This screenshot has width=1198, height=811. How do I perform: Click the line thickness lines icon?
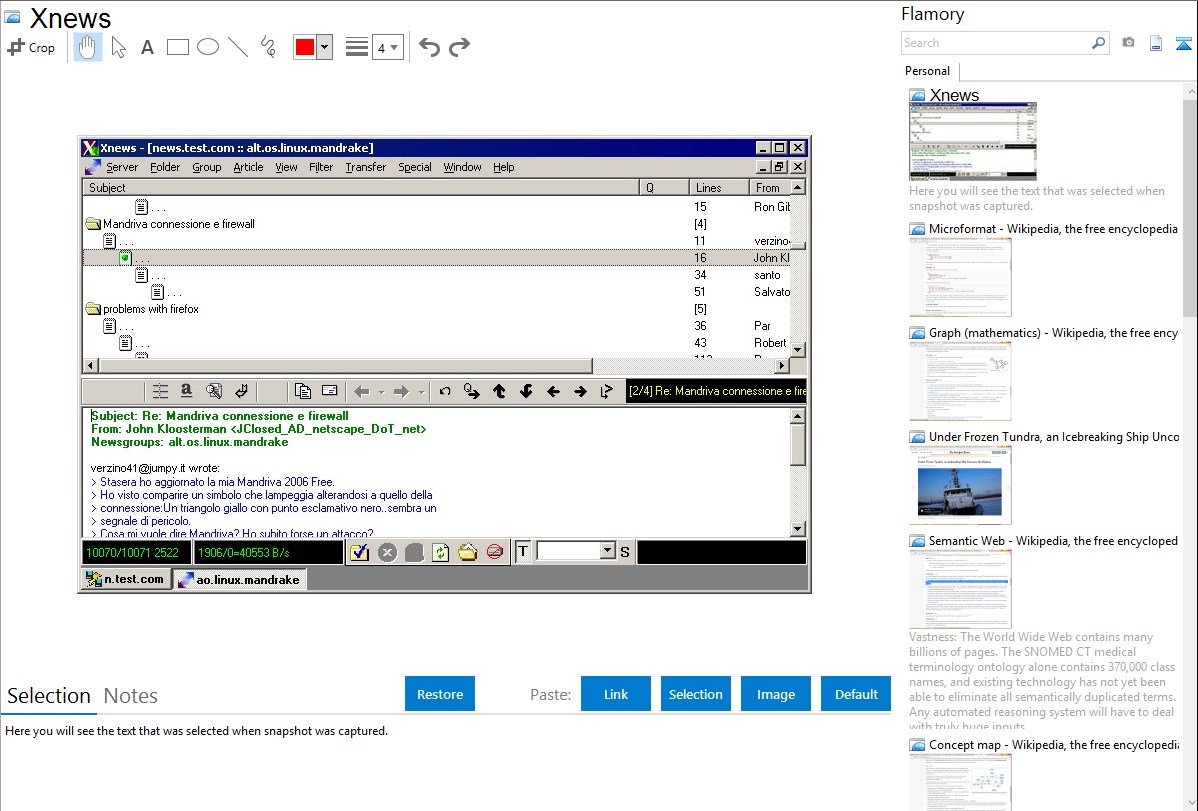tap(357, 47)
